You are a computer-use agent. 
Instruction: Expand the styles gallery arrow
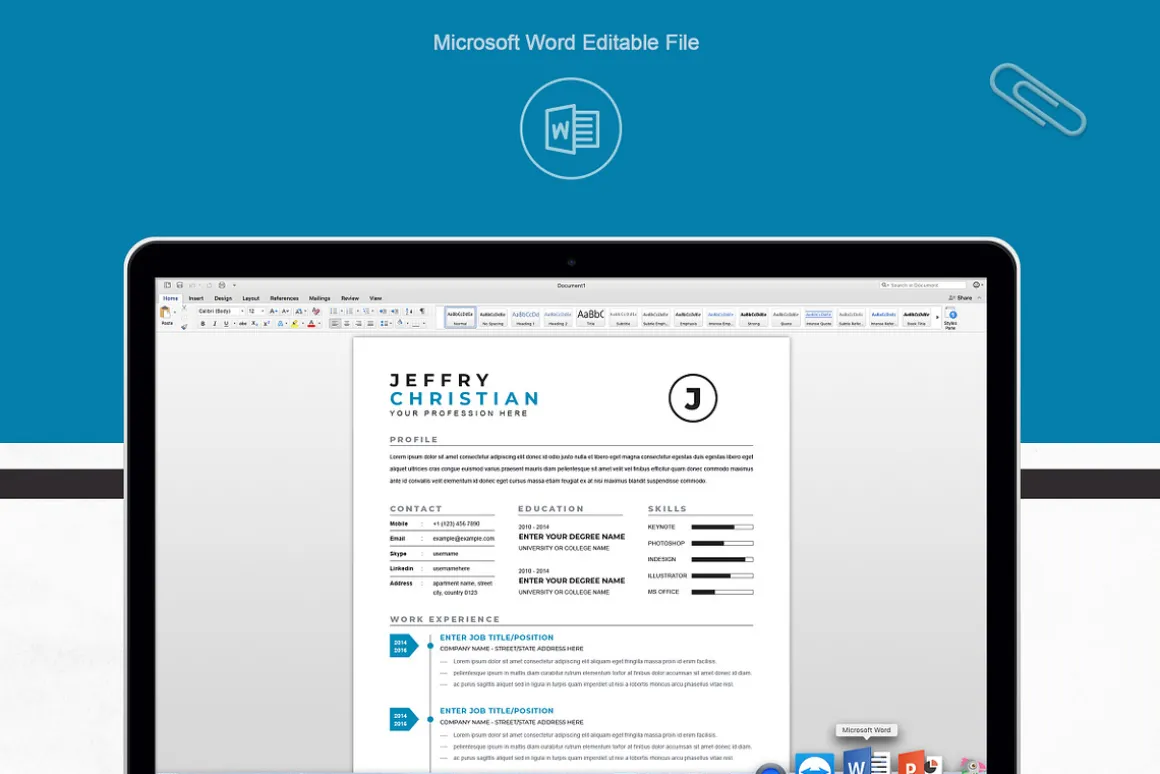pyautogui.click(x=937, y=317)
